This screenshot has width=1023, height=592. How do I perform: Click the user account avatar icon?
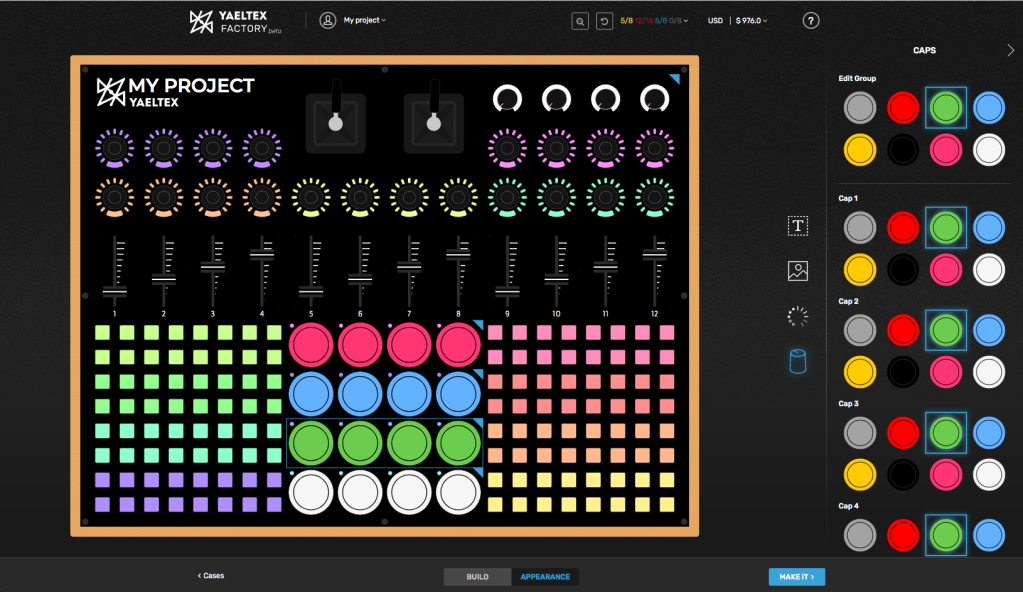[328, 20]
